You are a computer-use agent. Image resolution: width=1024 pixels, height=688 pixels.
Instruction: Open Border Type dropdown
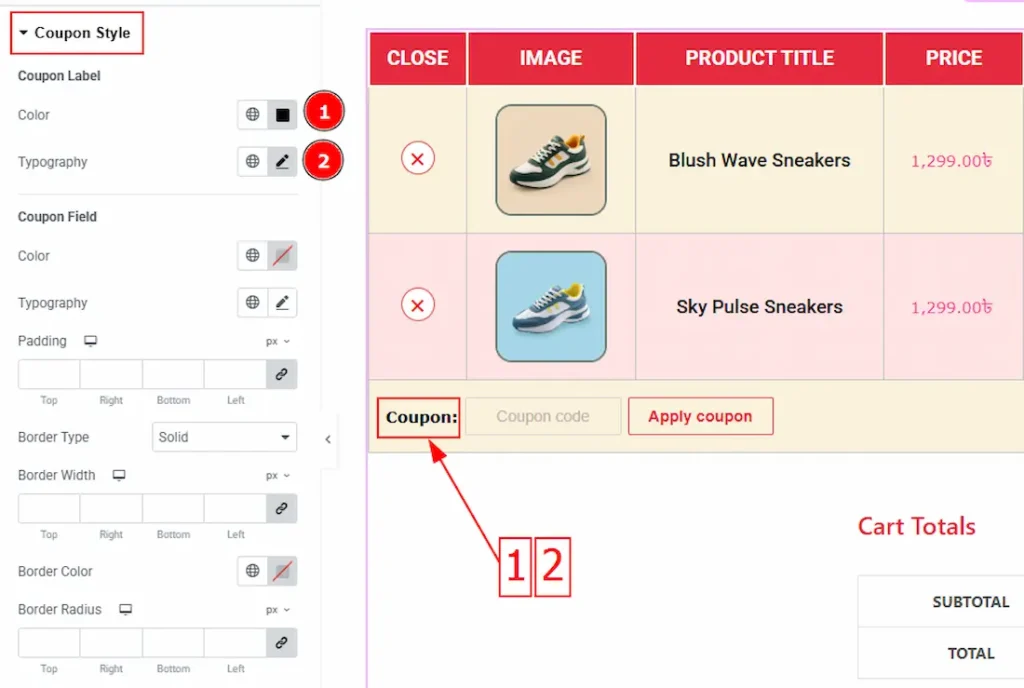225,437
